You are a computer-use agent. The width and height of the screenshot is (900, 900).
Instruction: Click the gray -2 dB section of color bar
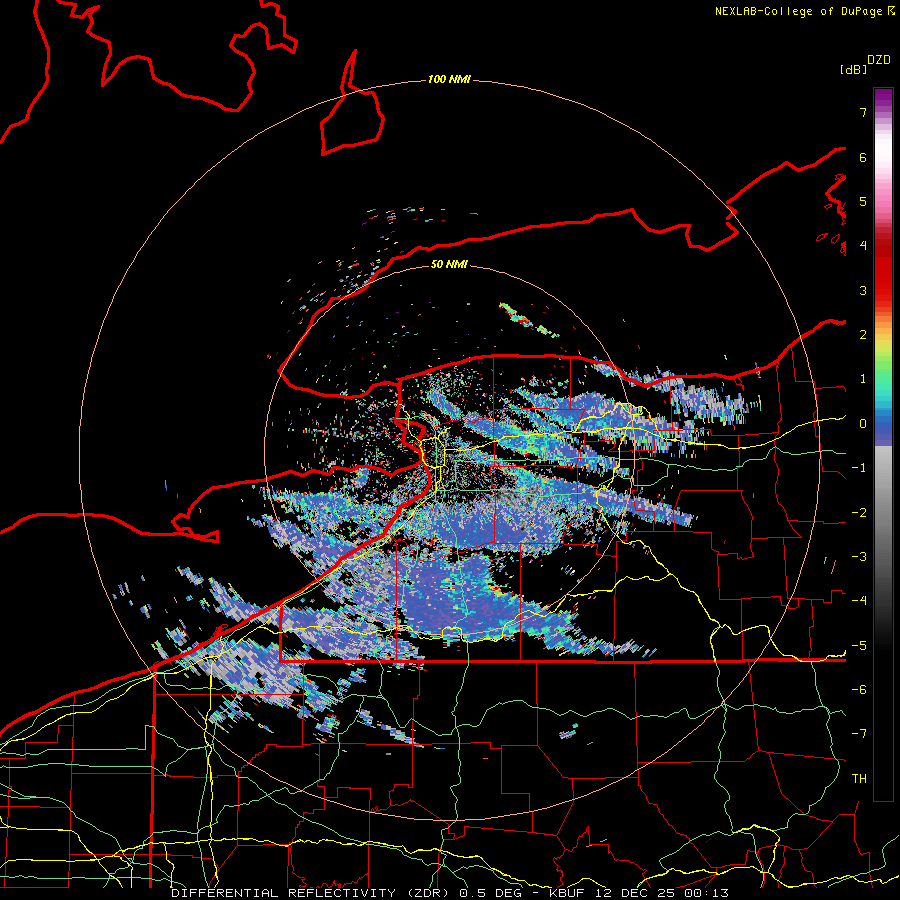[883, 513]
